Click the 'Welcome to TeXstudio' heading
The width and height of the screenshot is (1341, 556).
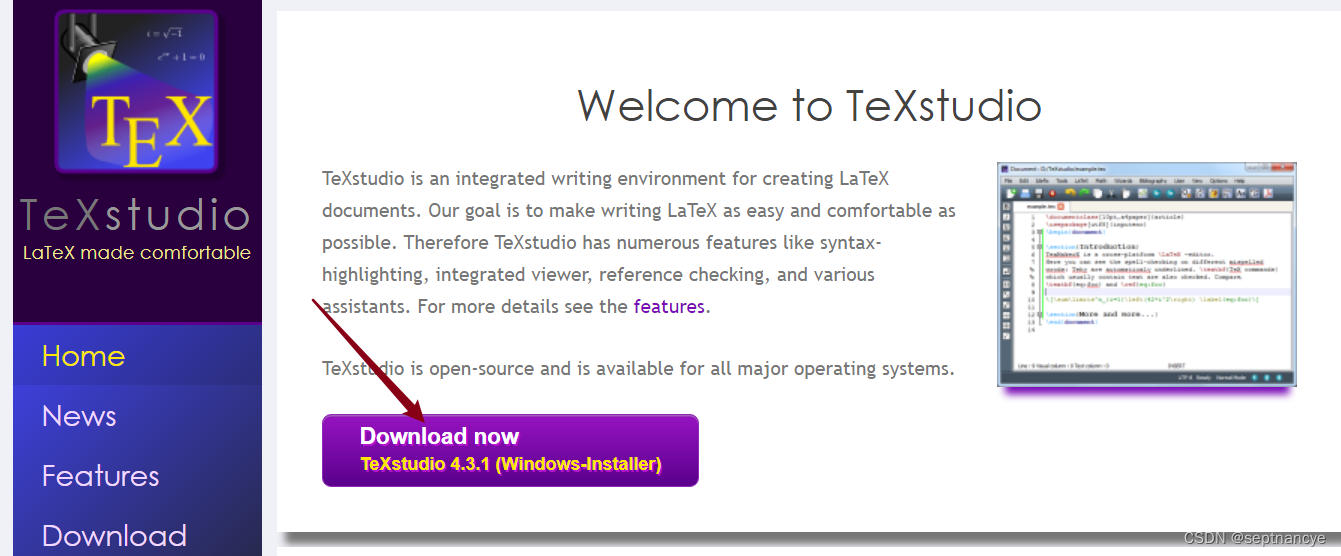click(809, 105)
